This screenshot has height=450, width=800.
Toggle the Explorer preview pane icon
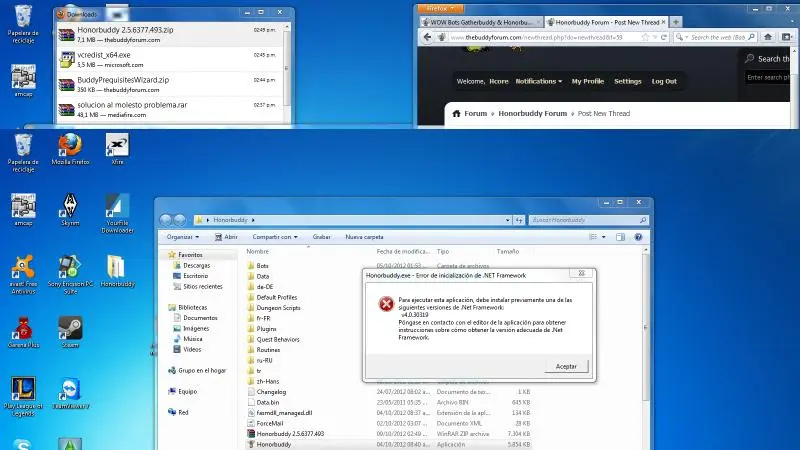[620, 237]
